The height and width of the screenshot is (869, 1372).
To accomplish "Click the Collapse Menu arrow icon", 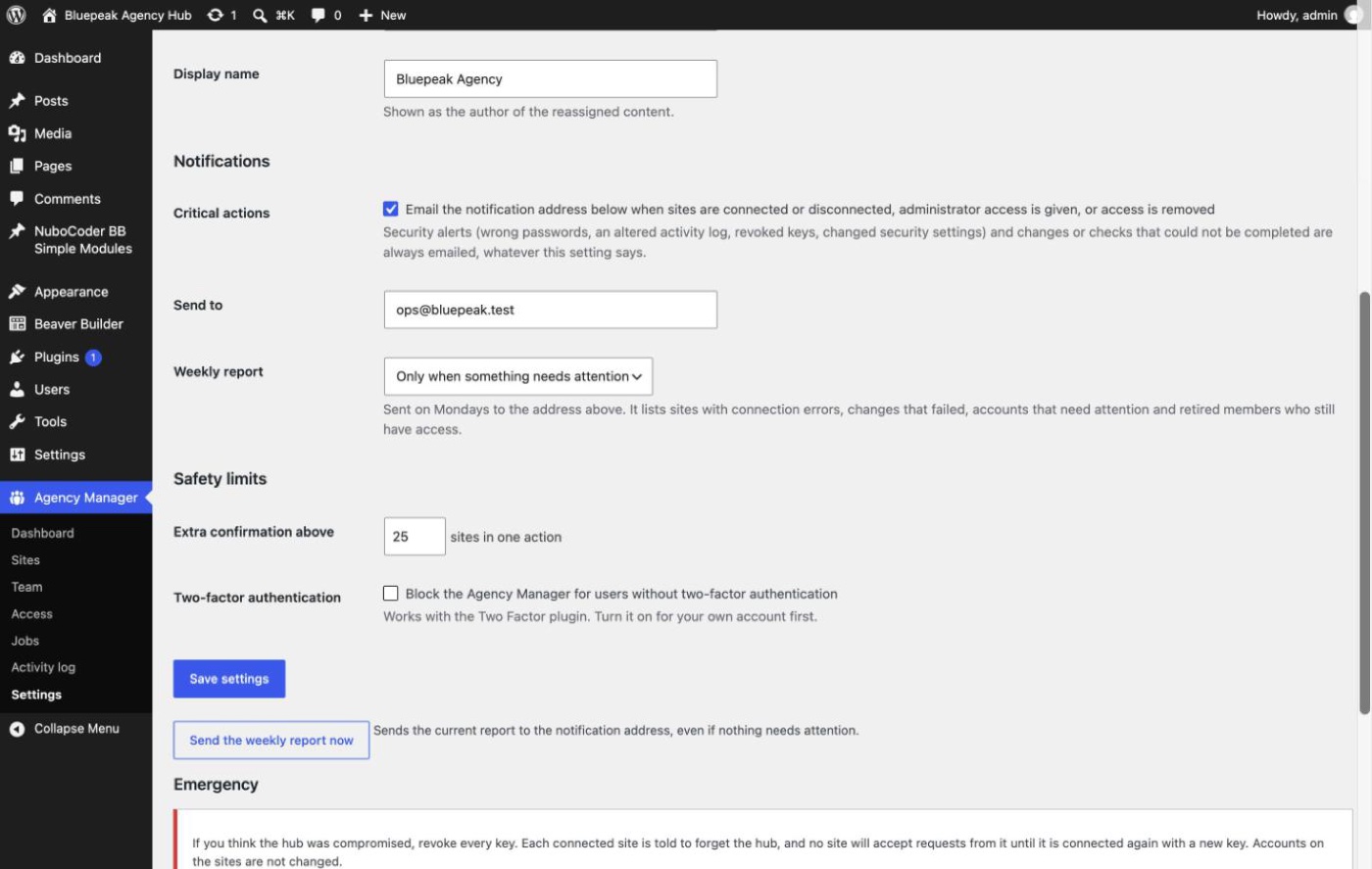I will (x=17, y=729).
